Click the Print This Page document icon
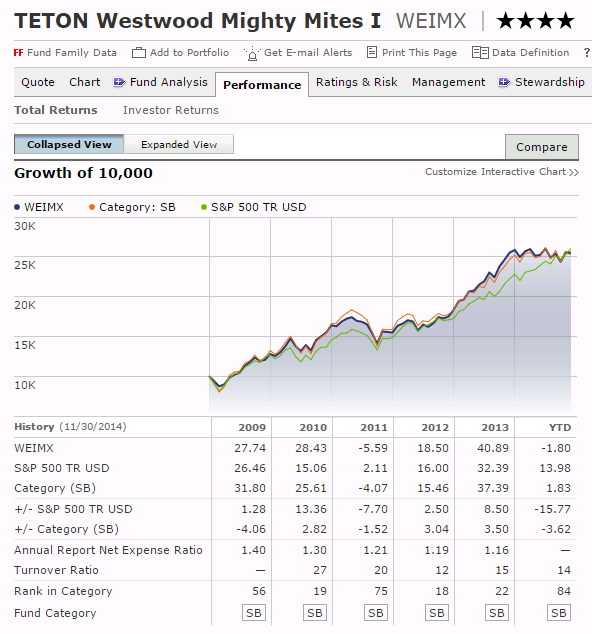 click(372, 53)
